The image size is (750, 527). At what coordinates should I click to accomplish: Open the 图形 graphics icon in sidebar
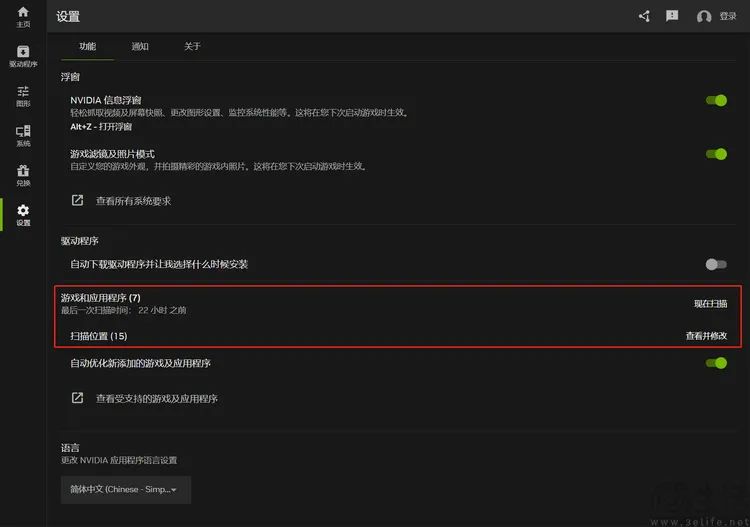pyautogui.click(x=23, y=92)
